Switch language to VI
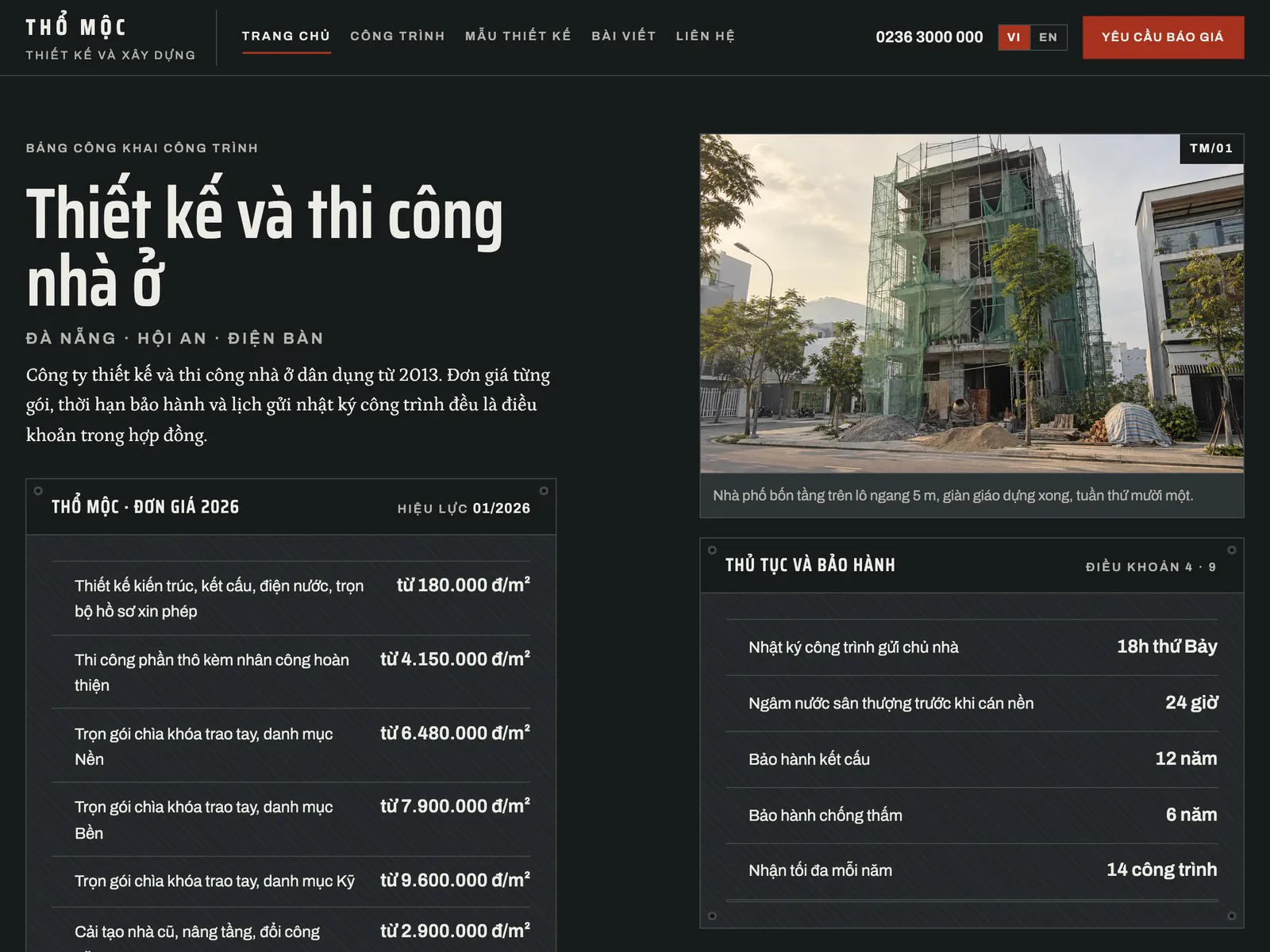Image resolution: width=1270 pixels, height=952 pixels. pos(1014,37)
